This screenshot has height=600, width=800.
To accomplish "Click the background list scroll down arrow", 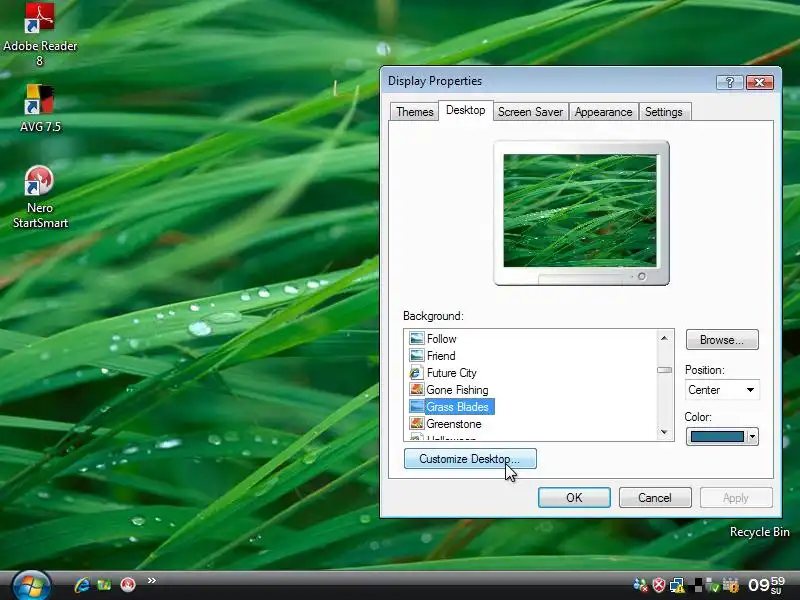I will point(664,432).
